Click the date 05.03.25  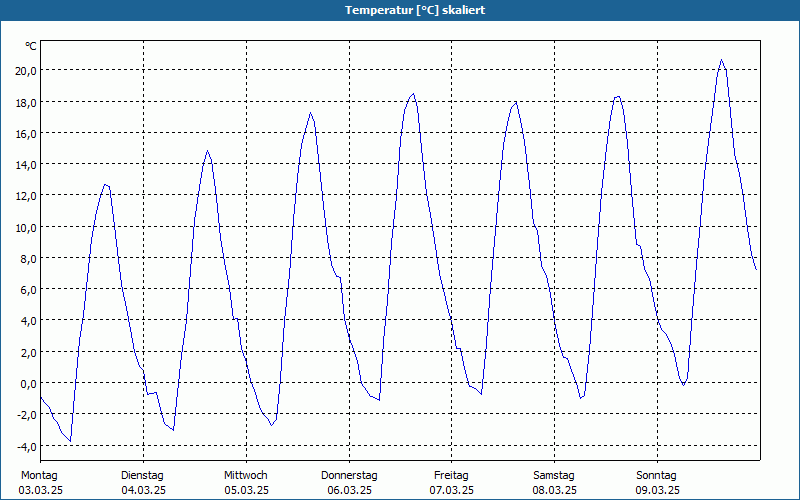(x=246, y=490)
